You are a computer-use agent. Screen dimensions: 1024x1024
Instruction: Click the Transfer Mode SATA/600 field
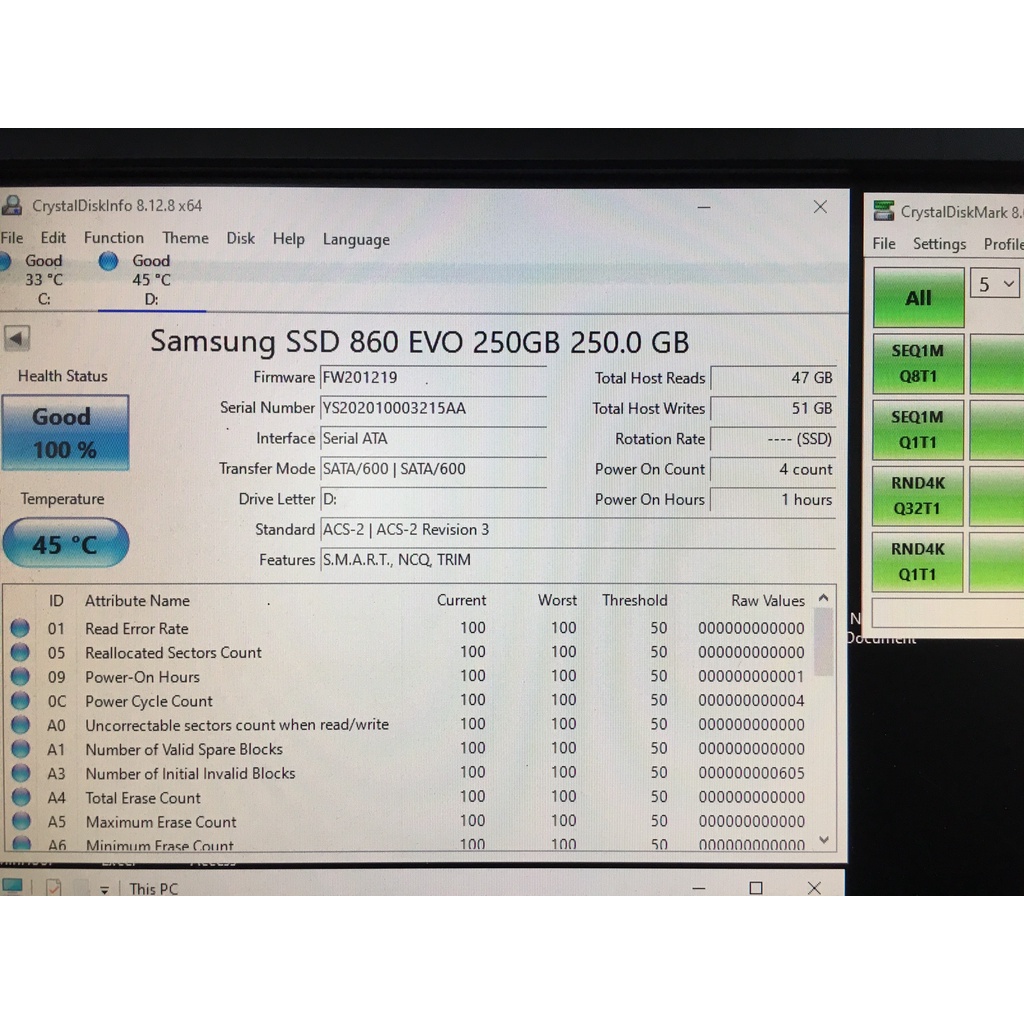[433, 469]
